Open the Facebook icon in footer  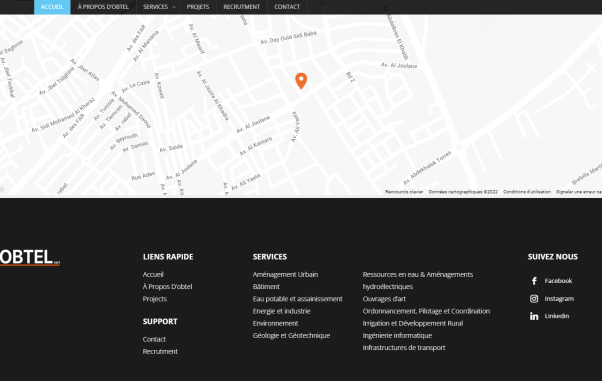pyautogui.click(x=534, y=281)
